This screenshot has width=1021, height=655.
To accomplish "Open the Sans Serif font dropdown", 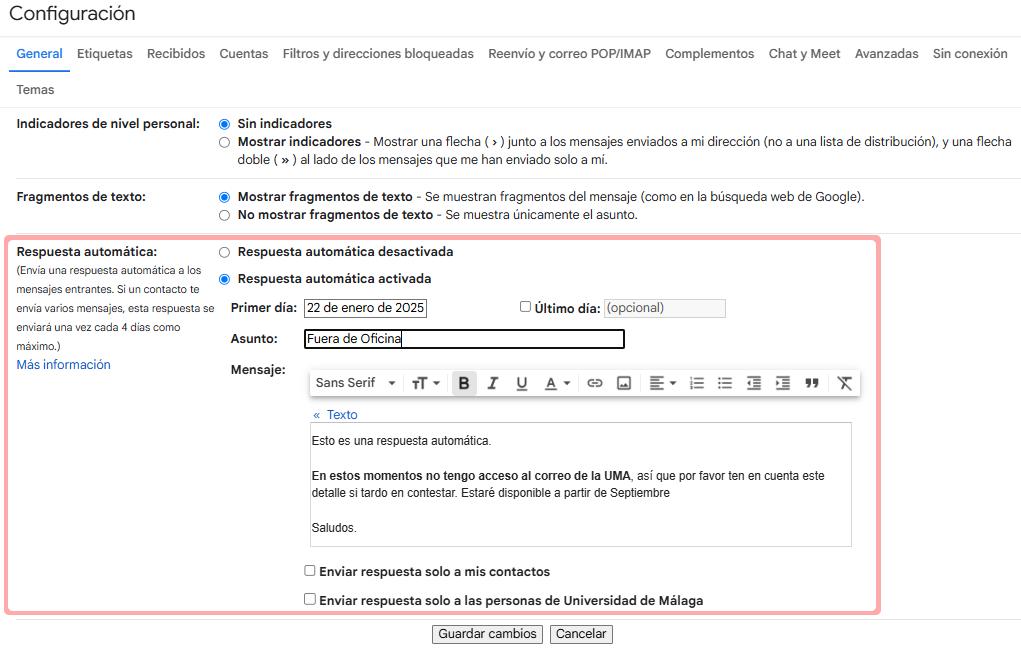I will tap(356, 383).
